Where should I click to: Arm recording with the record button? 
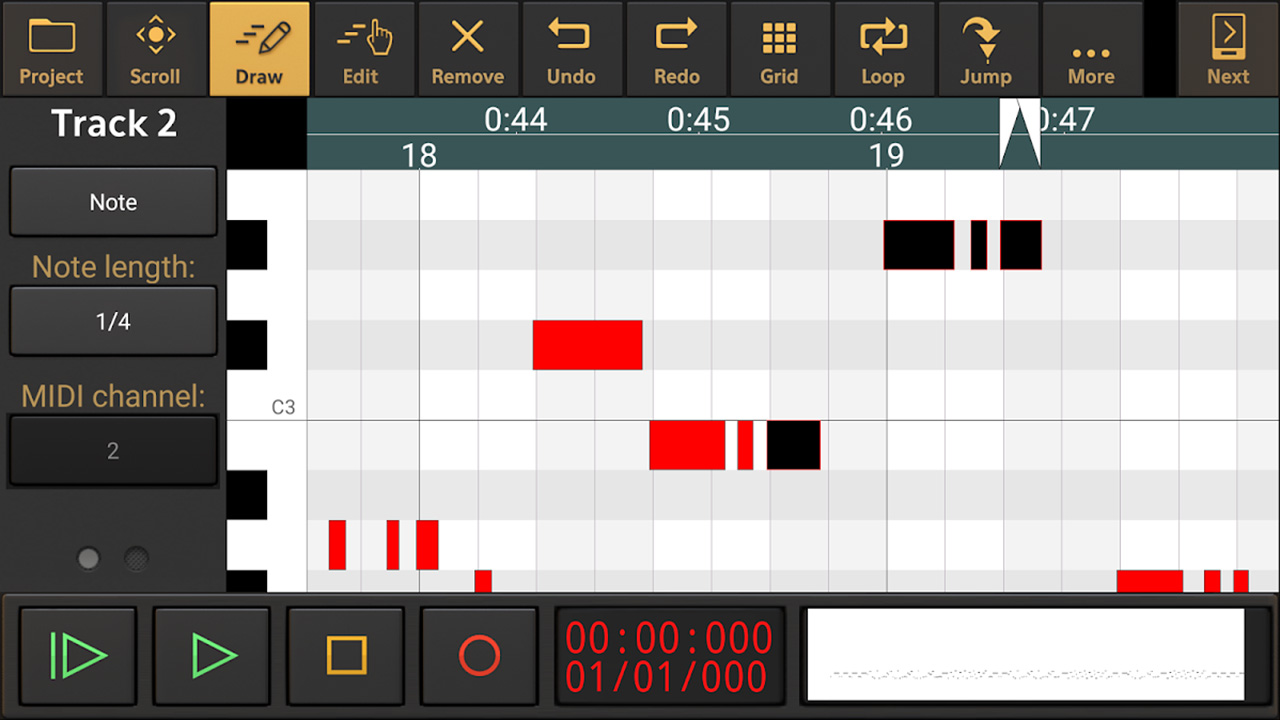click(479, 656)
